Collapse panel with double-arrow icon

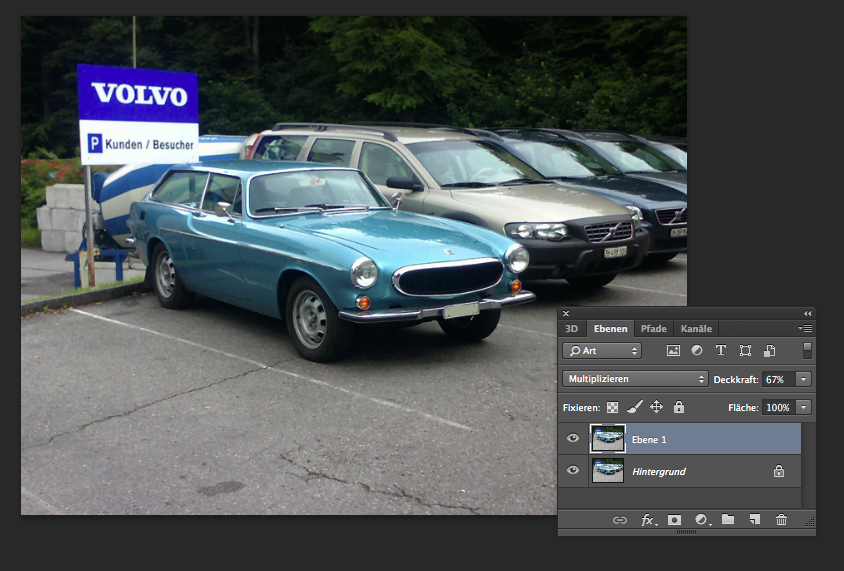tap(807, 313)
